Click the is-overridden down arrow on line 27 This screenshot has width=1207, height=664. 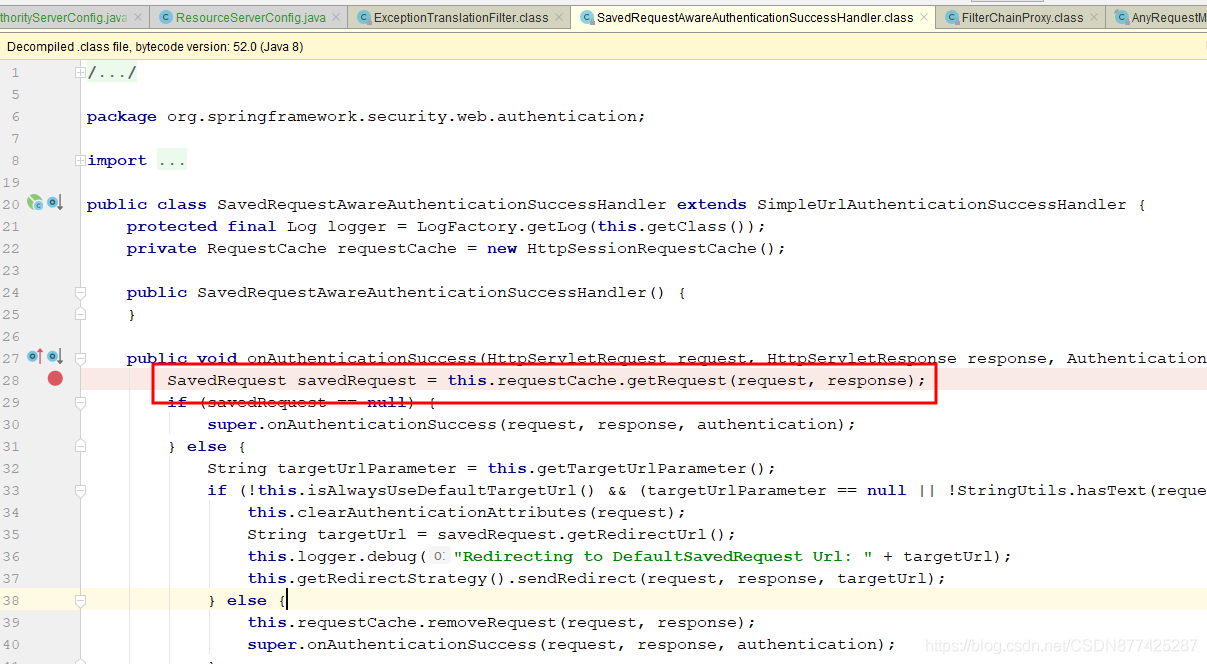(55, 357)
